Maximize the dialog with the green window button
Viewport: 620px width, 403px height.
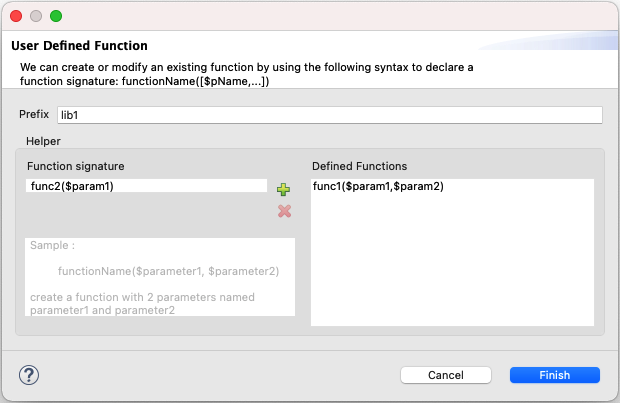(x=55, y=16)
